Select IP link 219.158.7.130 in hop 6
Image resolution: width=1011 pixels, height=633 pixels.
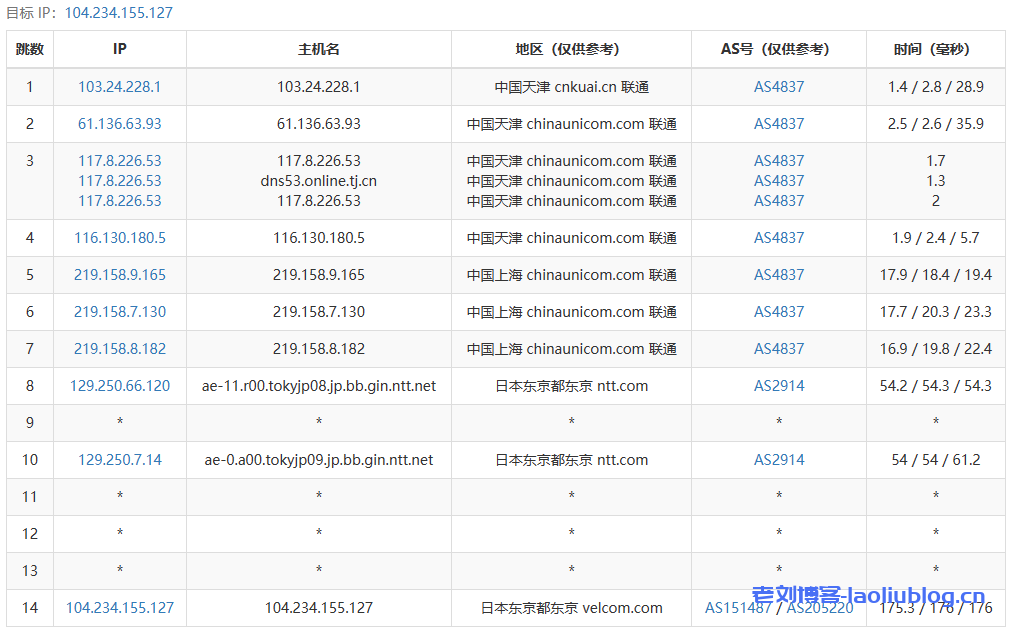point(119,312)
